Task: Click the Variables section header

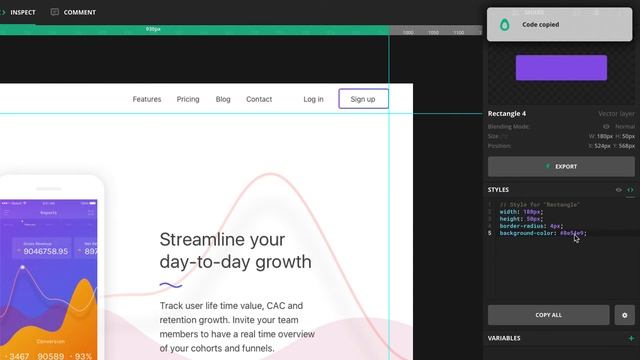Action: point(504,338)
